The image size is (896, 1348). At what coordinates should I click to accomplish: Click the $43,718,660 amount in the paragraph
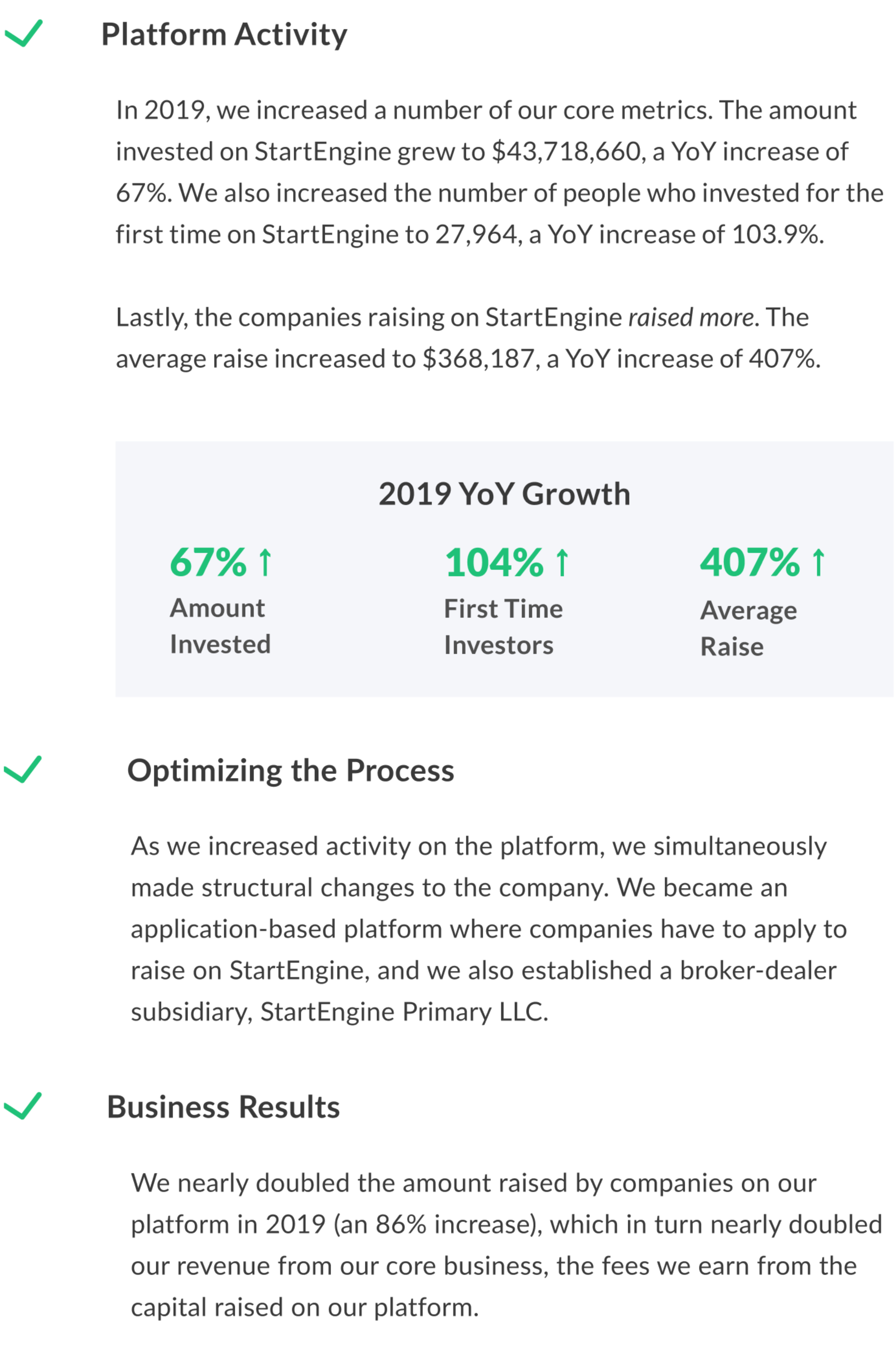pos(566,152)
